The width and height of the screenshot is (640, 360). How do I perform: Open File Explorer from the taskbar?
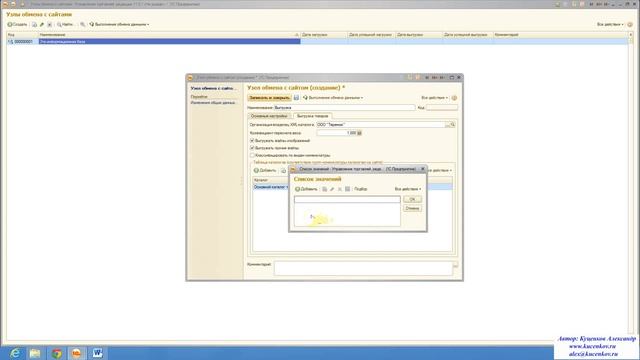(x=35, y=353)
